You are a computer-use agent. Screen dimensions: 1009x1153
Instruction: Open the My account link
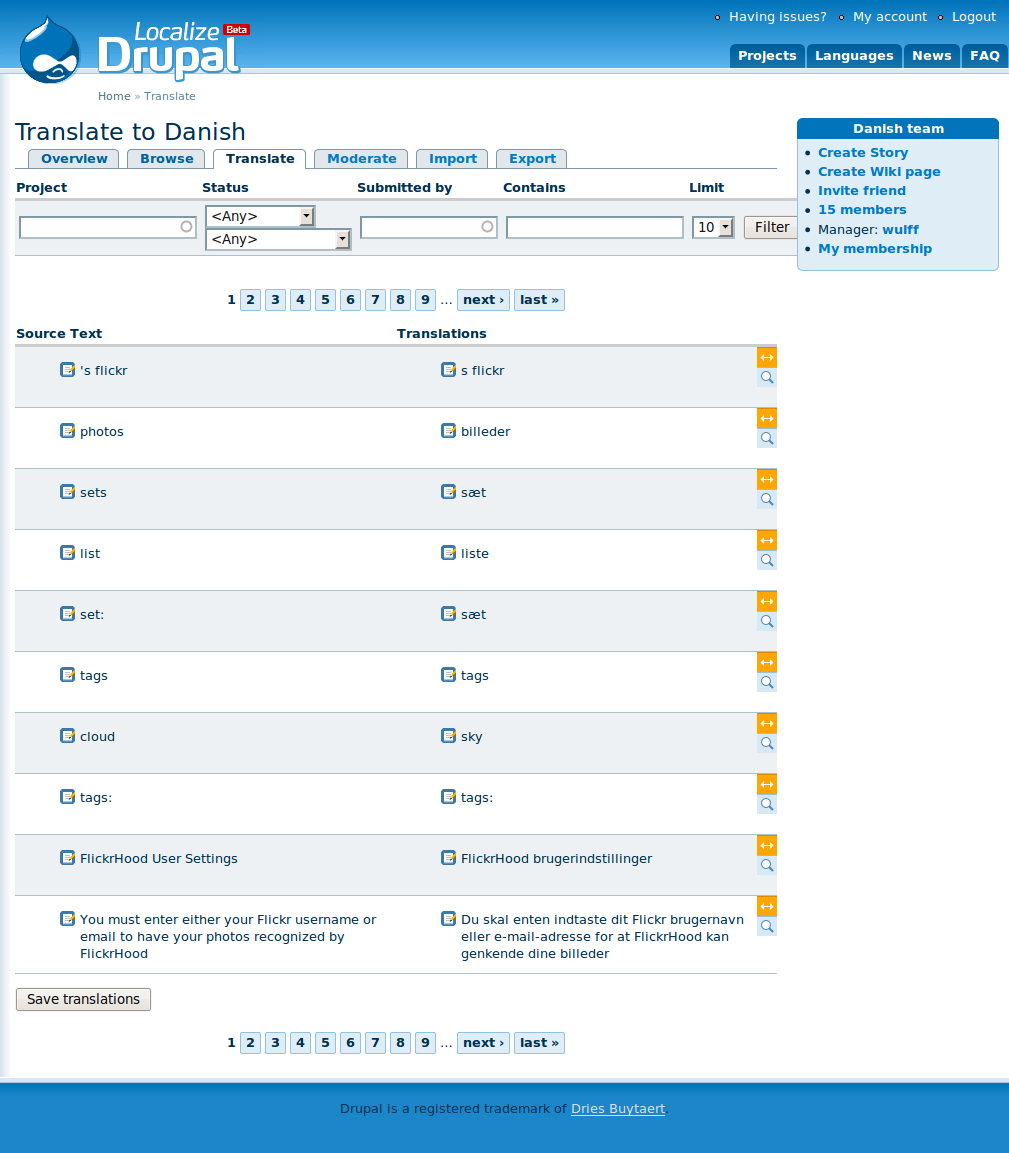(x=890, y=16)
